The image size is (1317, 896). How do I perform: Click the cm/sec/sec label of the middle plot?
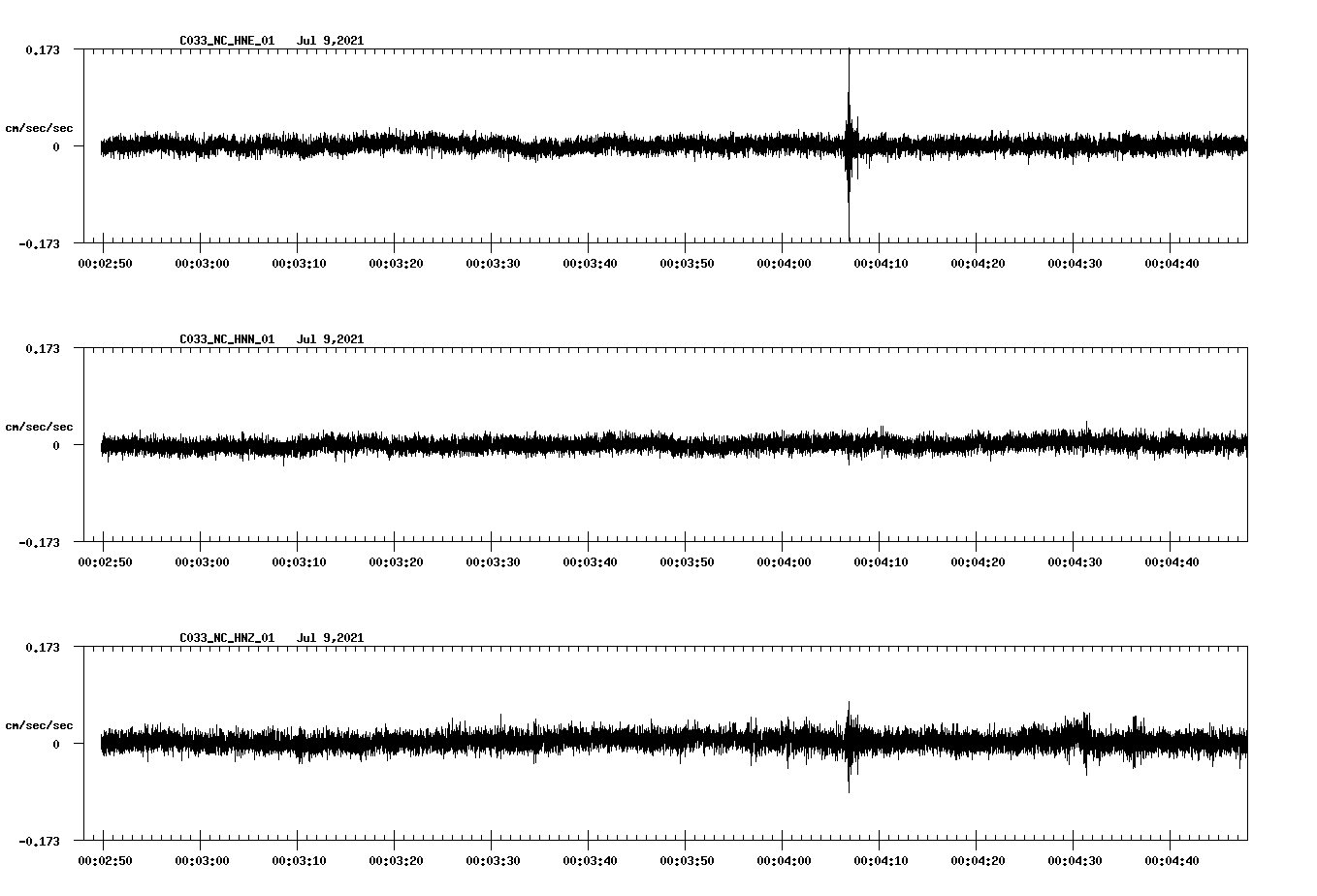click(39, 426)
